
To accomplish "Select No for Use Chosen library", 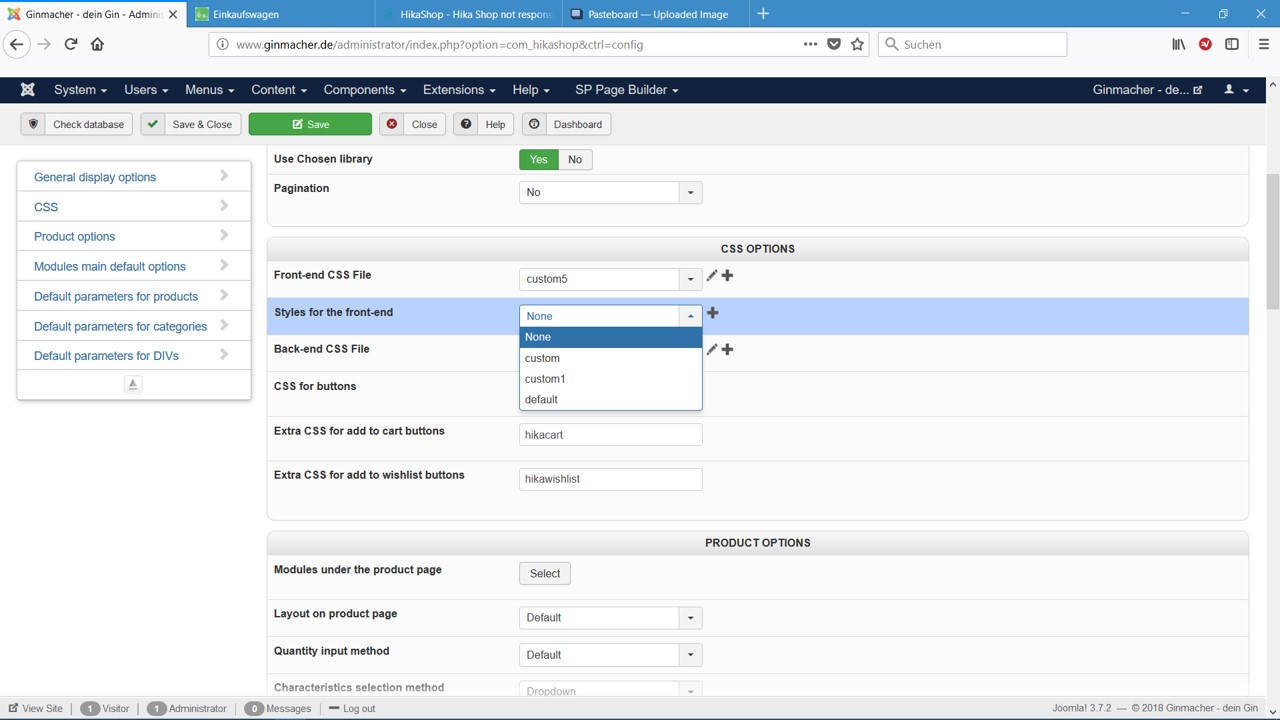I will click(575, 160).
